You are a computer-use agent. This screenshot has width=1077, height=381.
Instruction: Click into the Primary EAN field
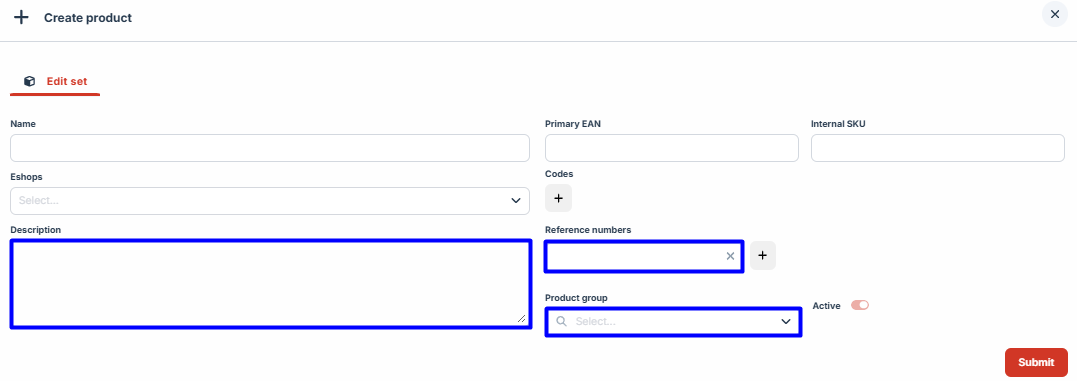coord(672,148)
